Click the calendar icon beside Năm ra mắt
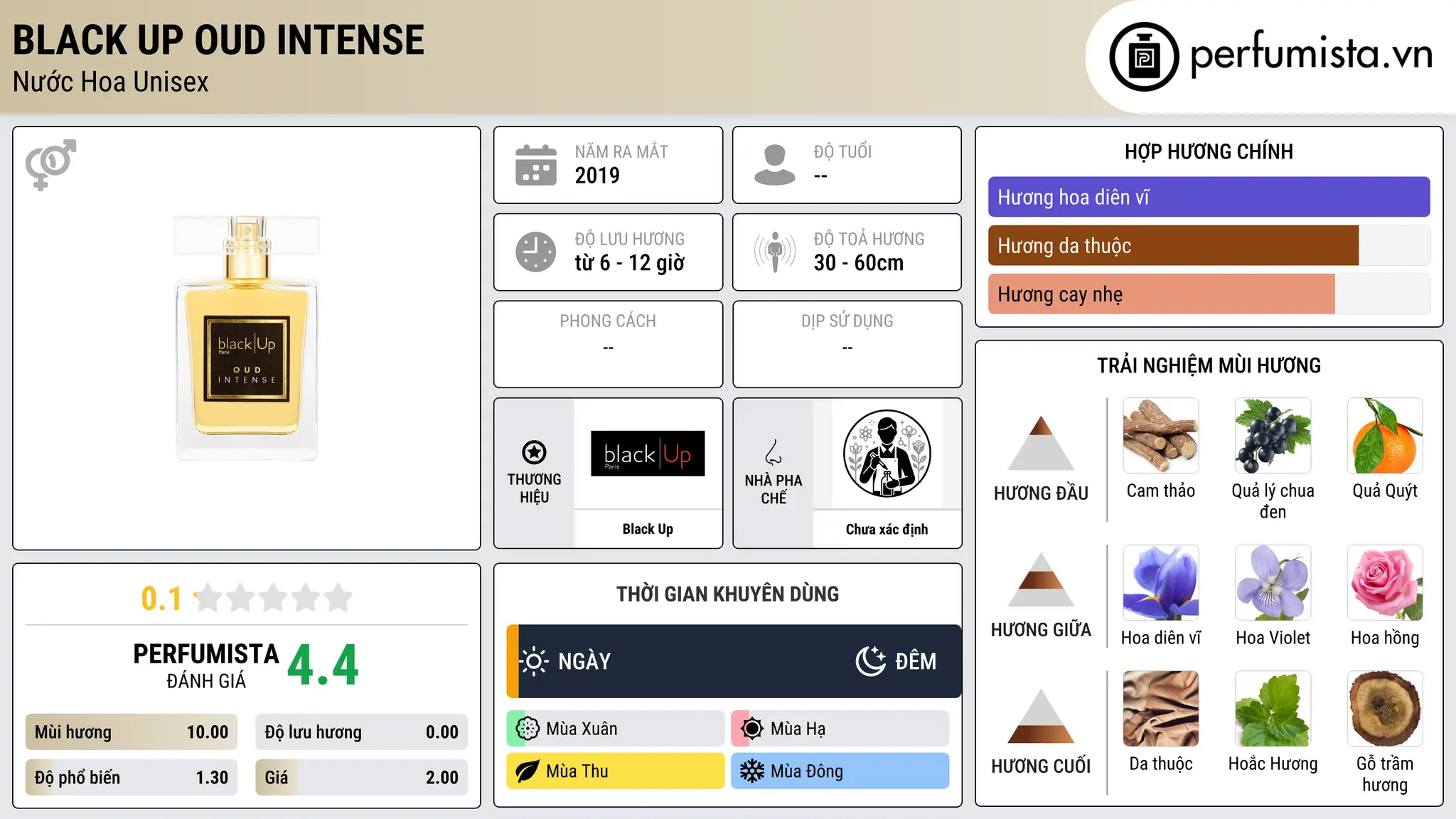 tap(536, 165)
